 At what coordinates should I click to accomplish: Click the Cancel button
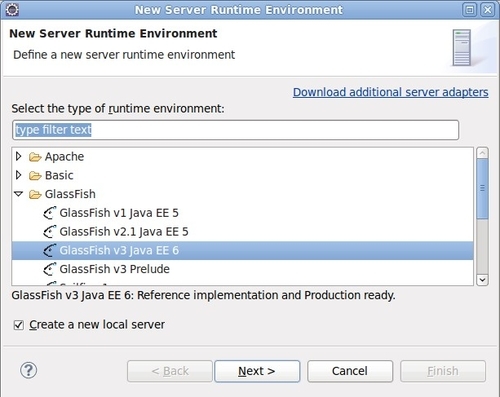click(x=350, y=371)
